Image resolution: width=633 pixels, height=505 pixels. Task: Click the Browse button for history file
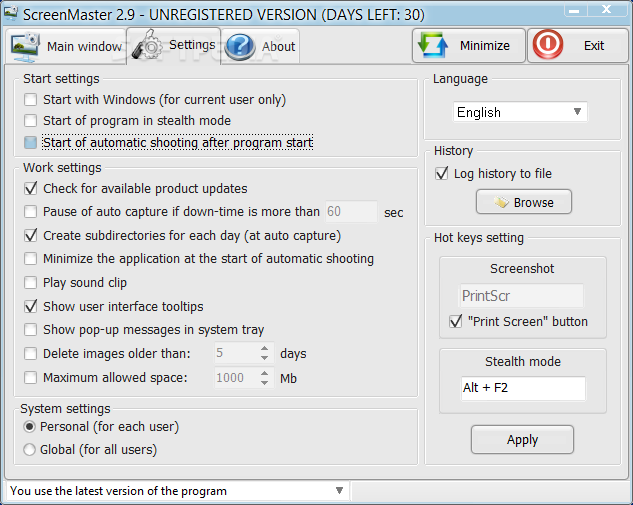(x=524, y=202)
